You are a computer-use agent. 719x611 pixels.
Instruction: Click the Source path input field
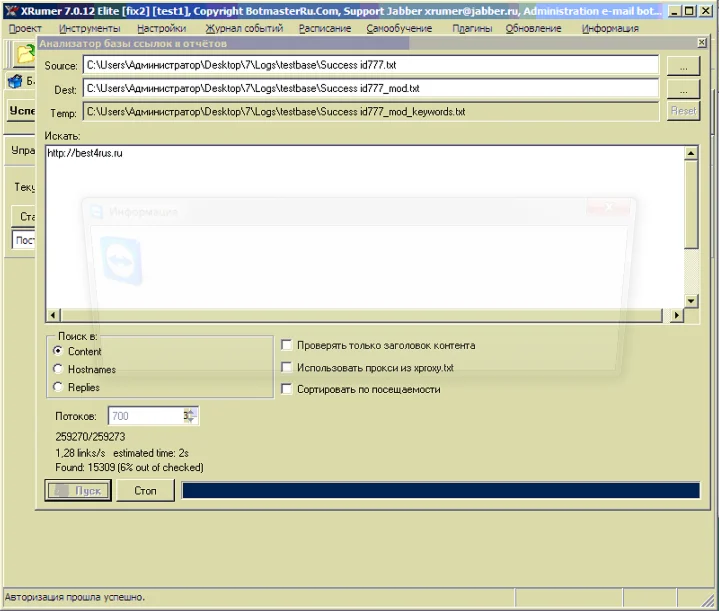371,65
